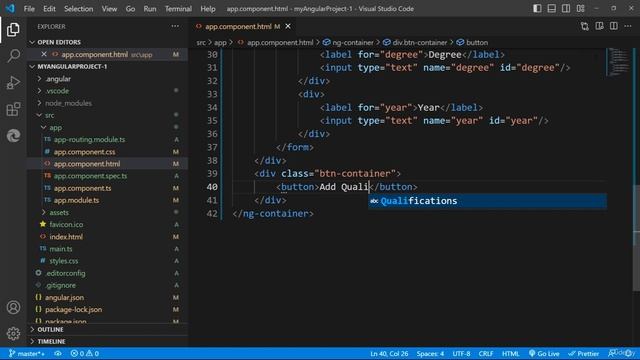Viewport: 640px width, 360px height.
Task: Click Go Live server button
Action: pyautogui.click(x=544, y=353)
